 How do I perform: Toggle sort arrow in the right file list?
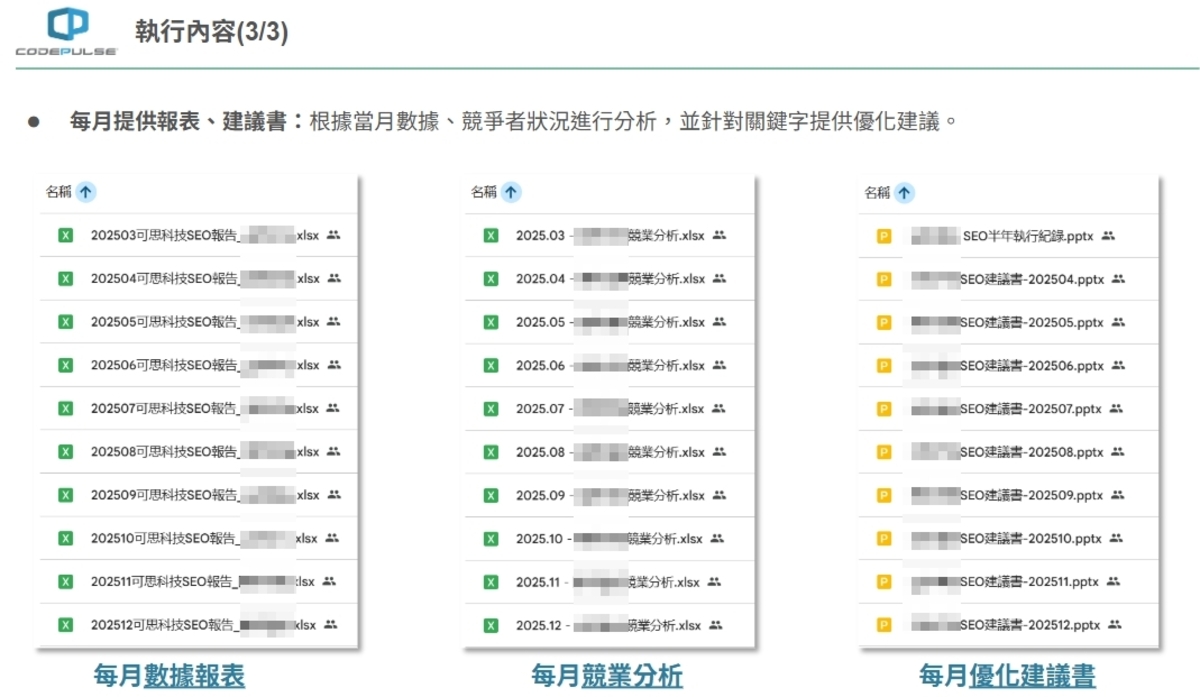point(904,192)
